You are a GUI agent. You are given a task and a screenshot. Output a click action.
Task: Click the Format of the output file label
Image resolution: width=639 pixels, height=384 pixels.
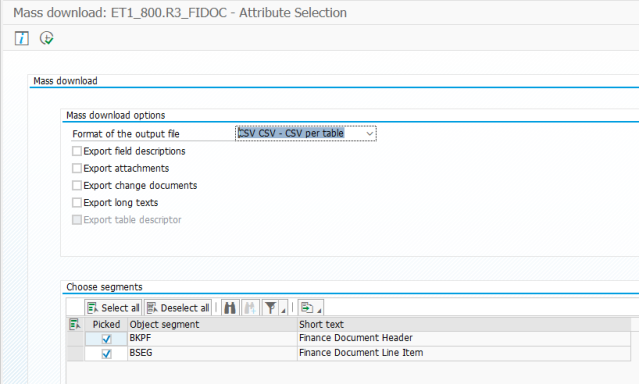pos(126,134)
